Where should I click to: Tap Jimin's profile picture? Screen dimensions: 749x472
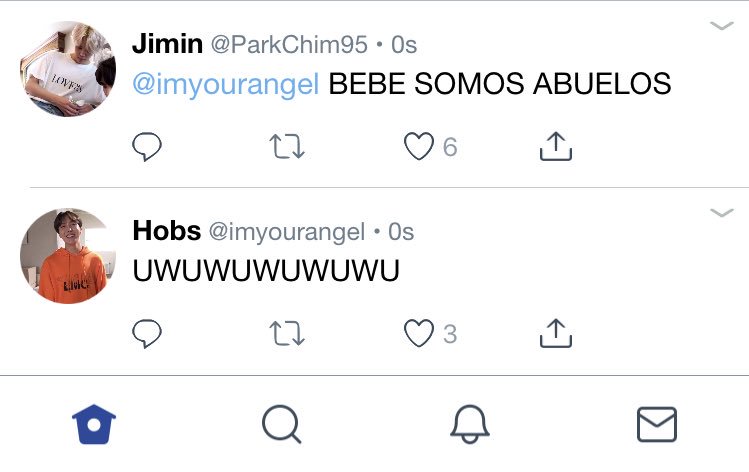(67, 69)
